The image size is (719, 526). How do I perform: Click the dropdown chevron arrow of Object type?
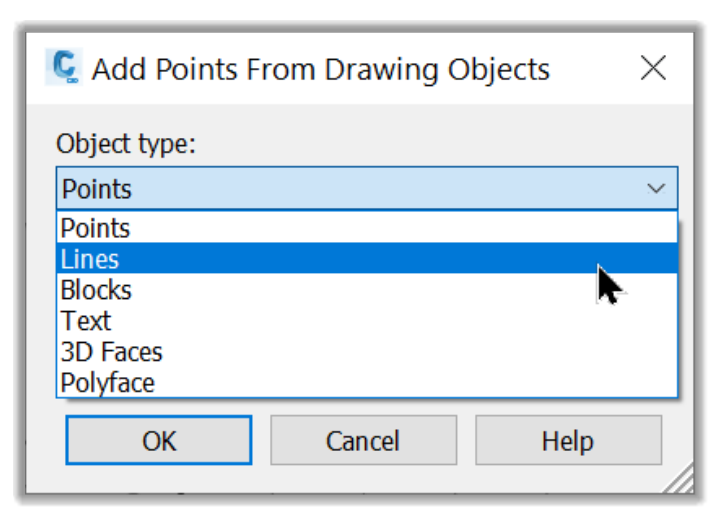click(x=656, y=188)
